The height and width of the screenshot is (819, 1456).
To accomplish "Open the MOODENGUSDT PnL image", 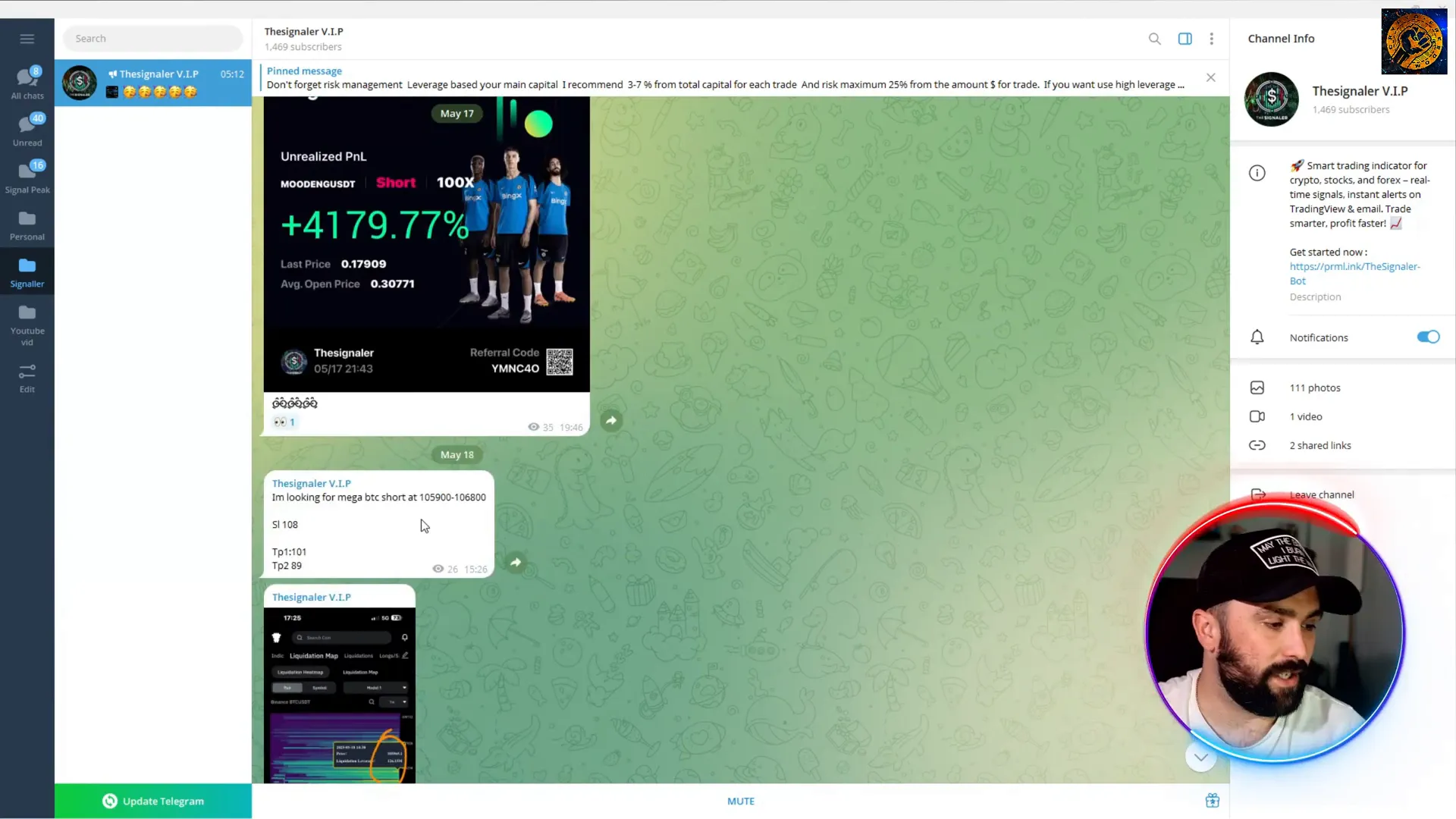I will [426, 243].
